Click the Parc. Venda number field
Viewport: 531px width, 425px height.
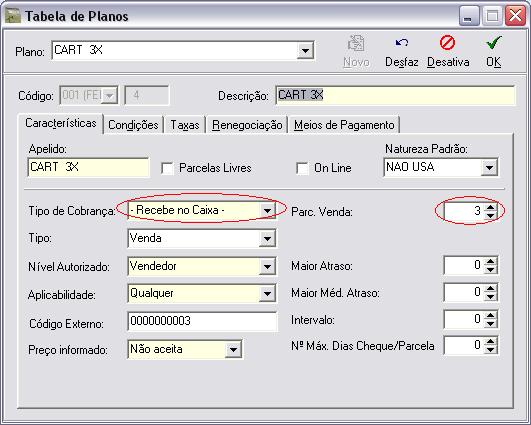pos(464,211)
